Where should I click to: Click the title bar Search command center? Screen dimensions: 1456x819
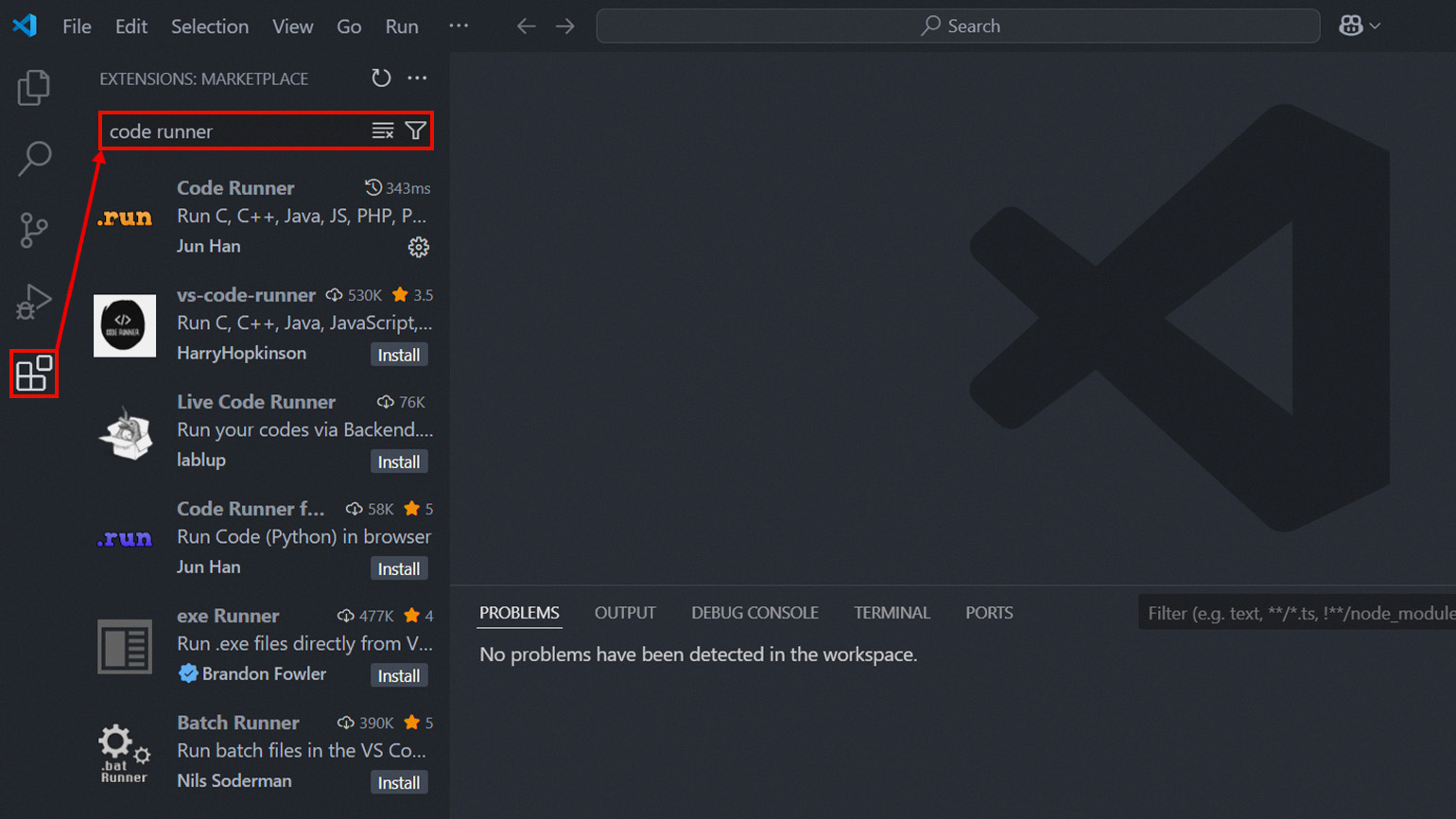tap(958, 26)
